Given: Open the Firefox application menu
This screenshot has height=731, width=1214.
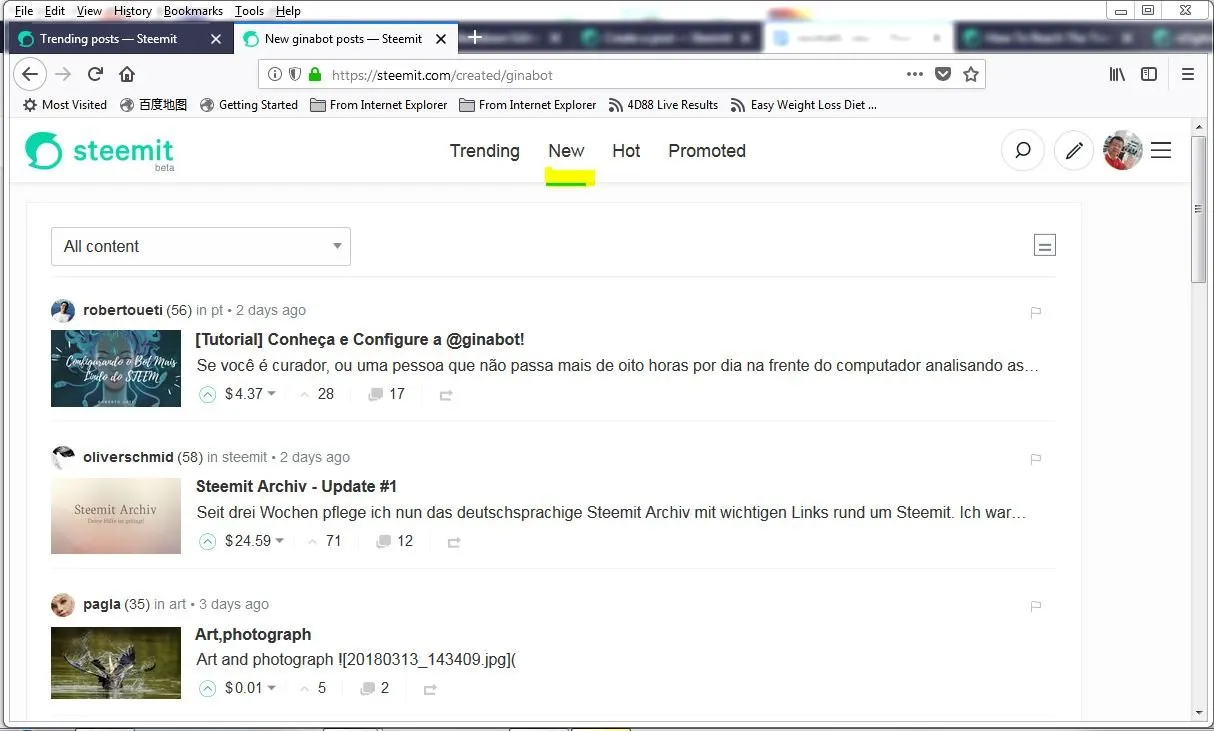Looking at the screenshot, I should coord(1188,74).
